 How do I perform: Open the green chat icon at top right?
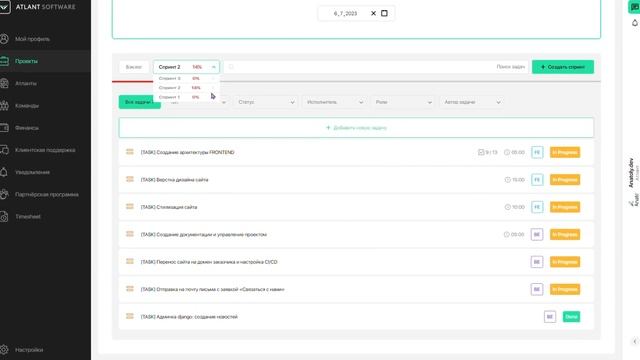coord(634,7)
